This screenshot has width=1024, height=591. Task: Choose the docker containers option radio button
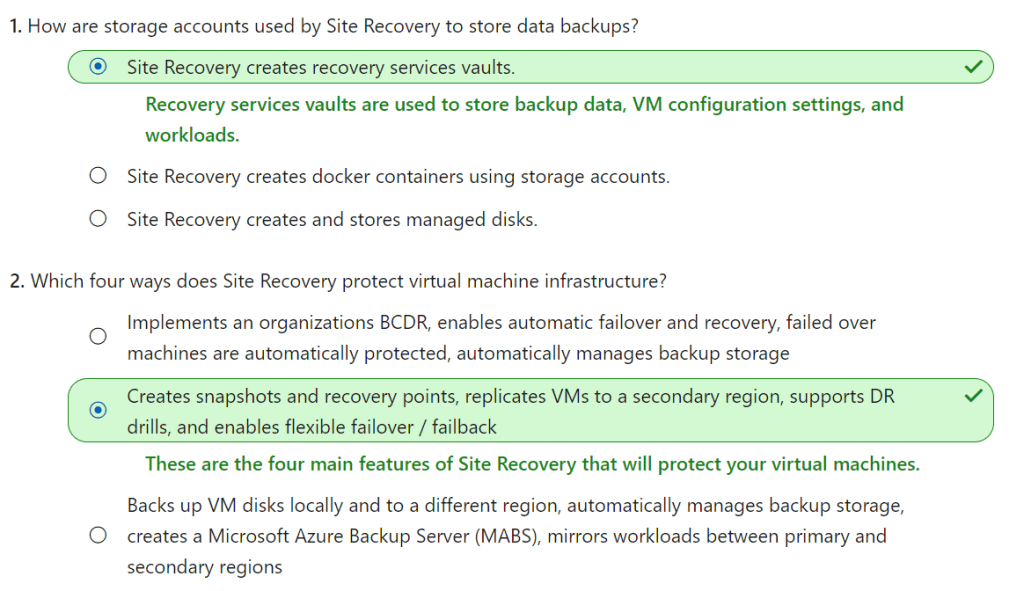pos(98,176)
